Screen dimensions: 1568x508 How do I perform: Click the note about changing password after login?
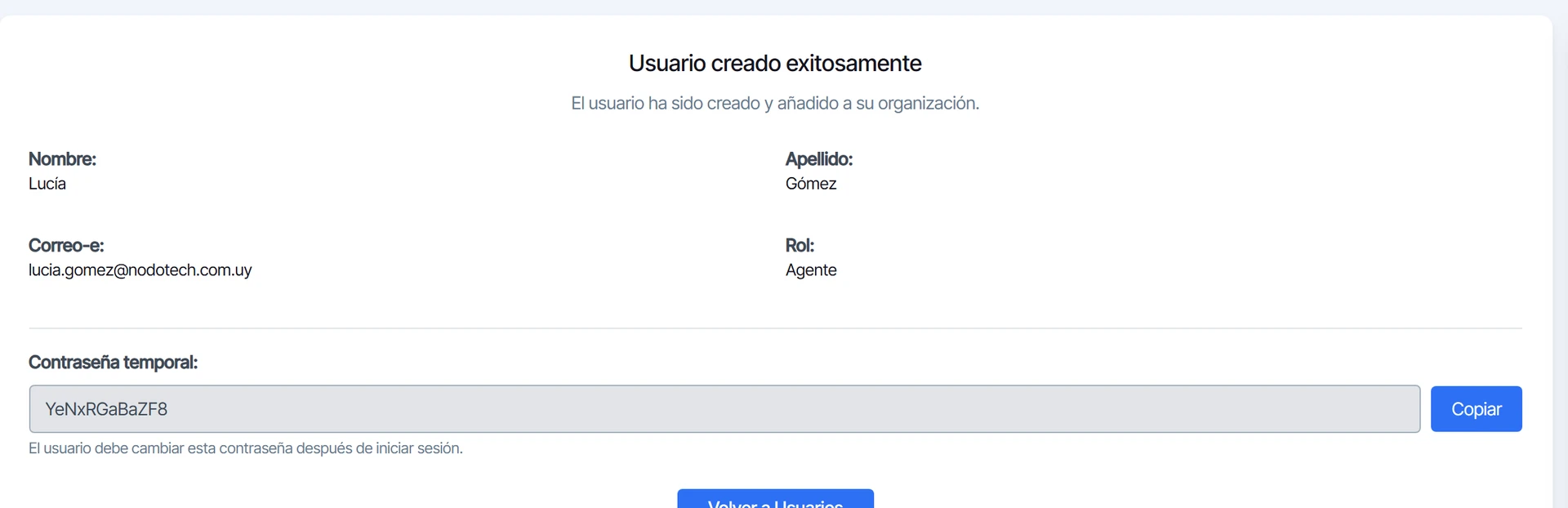(246, 448)
